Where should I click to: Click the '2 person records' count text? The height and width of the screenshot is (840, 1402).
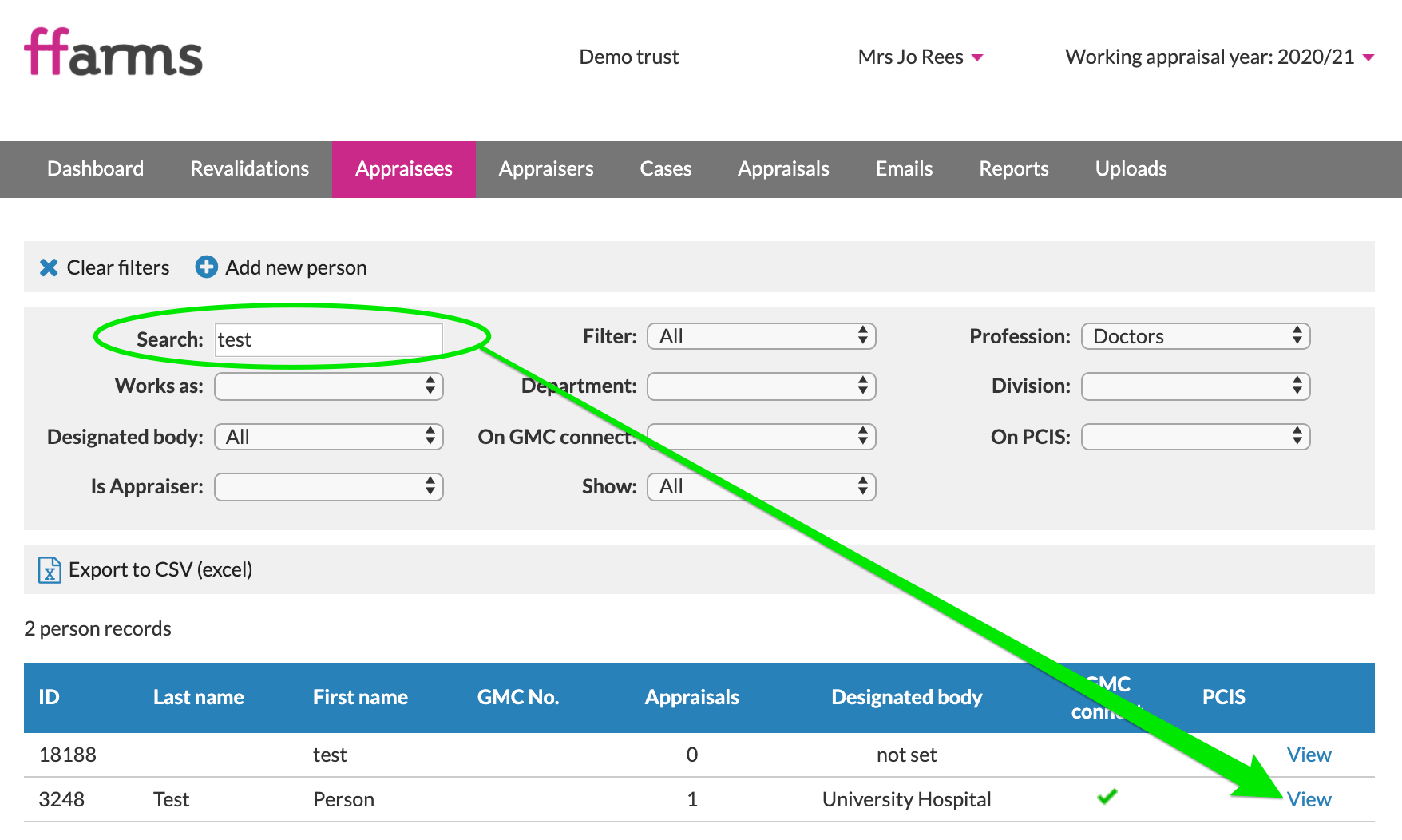point(97,628)
